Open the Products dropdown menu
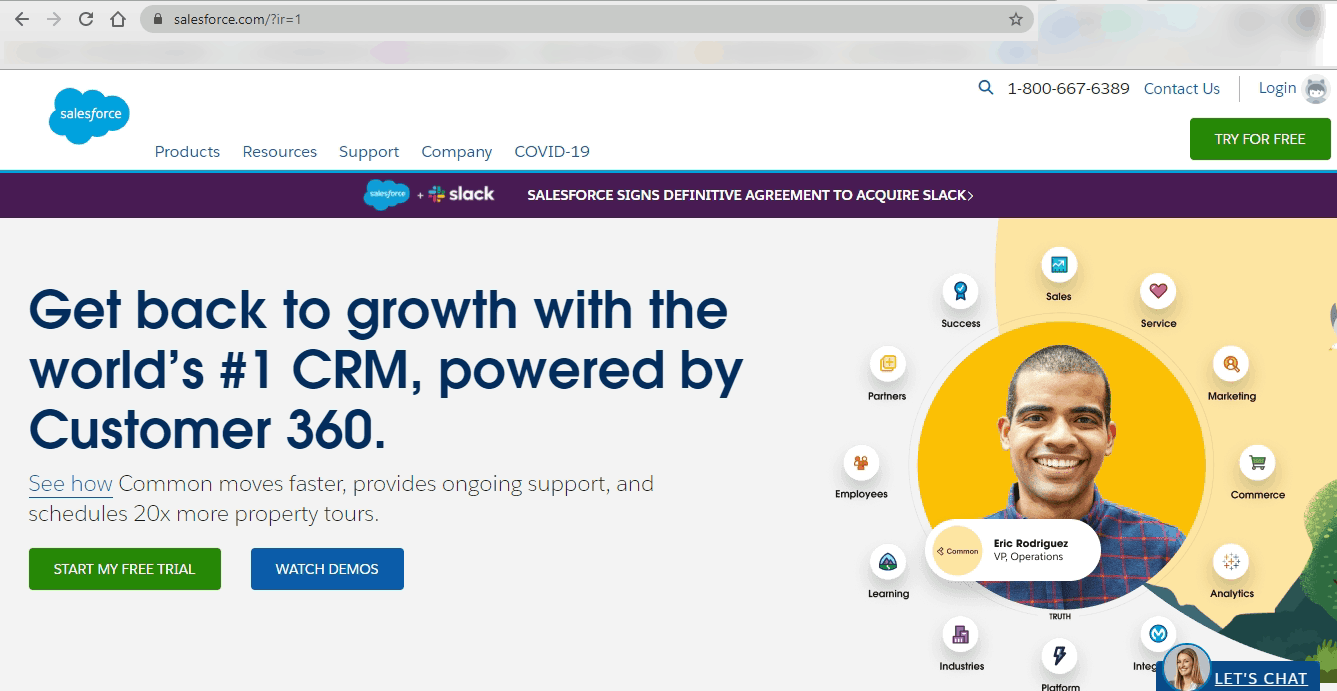 tap(187, 151)
